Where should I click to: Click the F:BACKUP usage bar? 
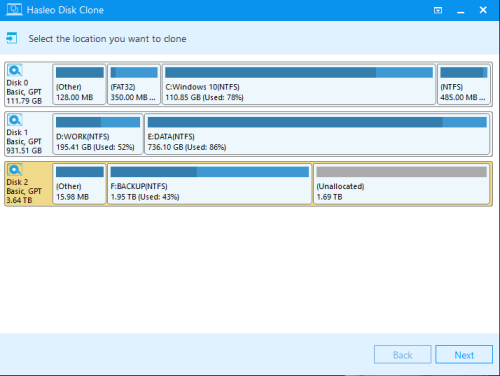pyautogui.click(x=210, y=172)
